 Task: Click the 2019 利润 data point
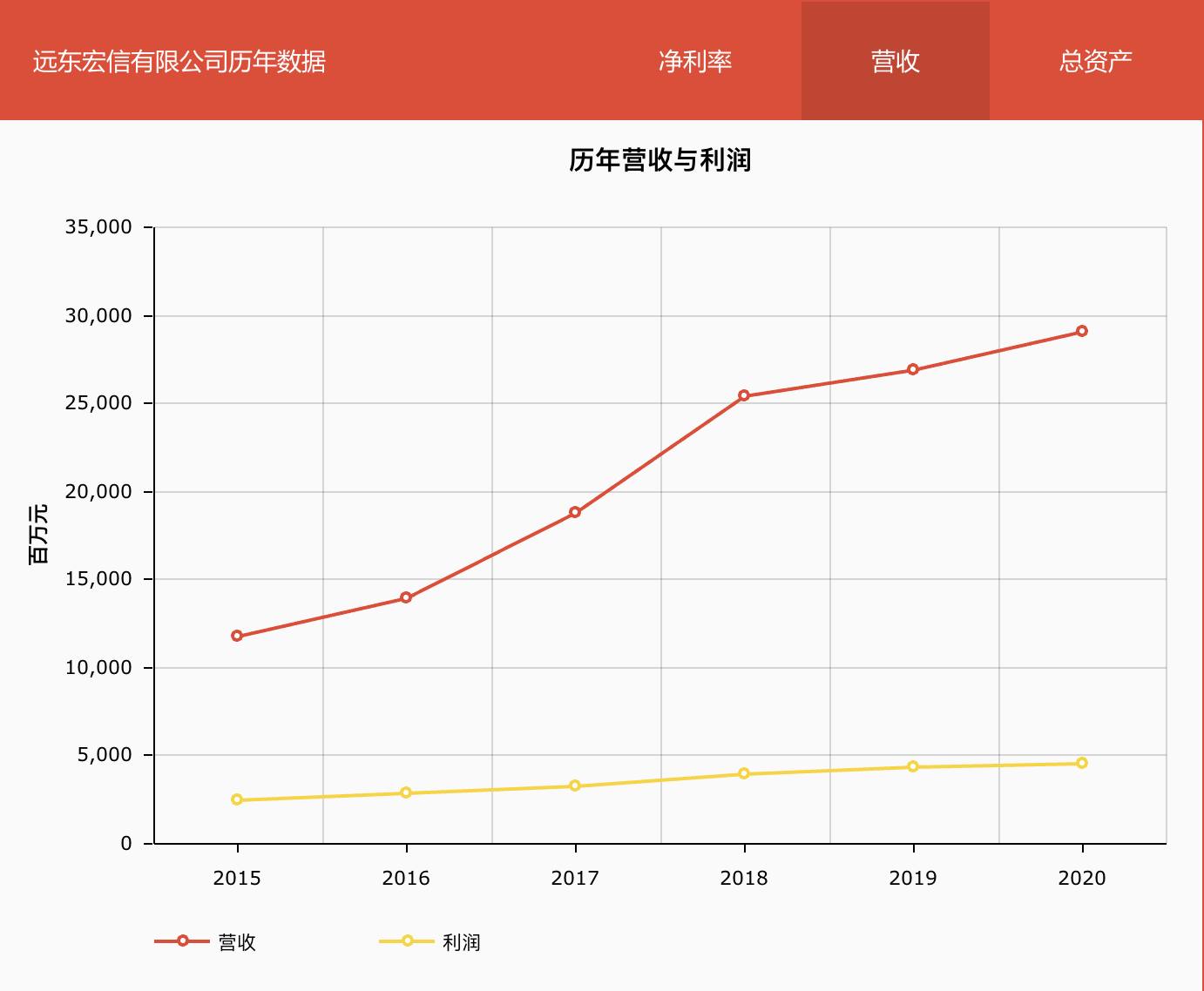913,766
